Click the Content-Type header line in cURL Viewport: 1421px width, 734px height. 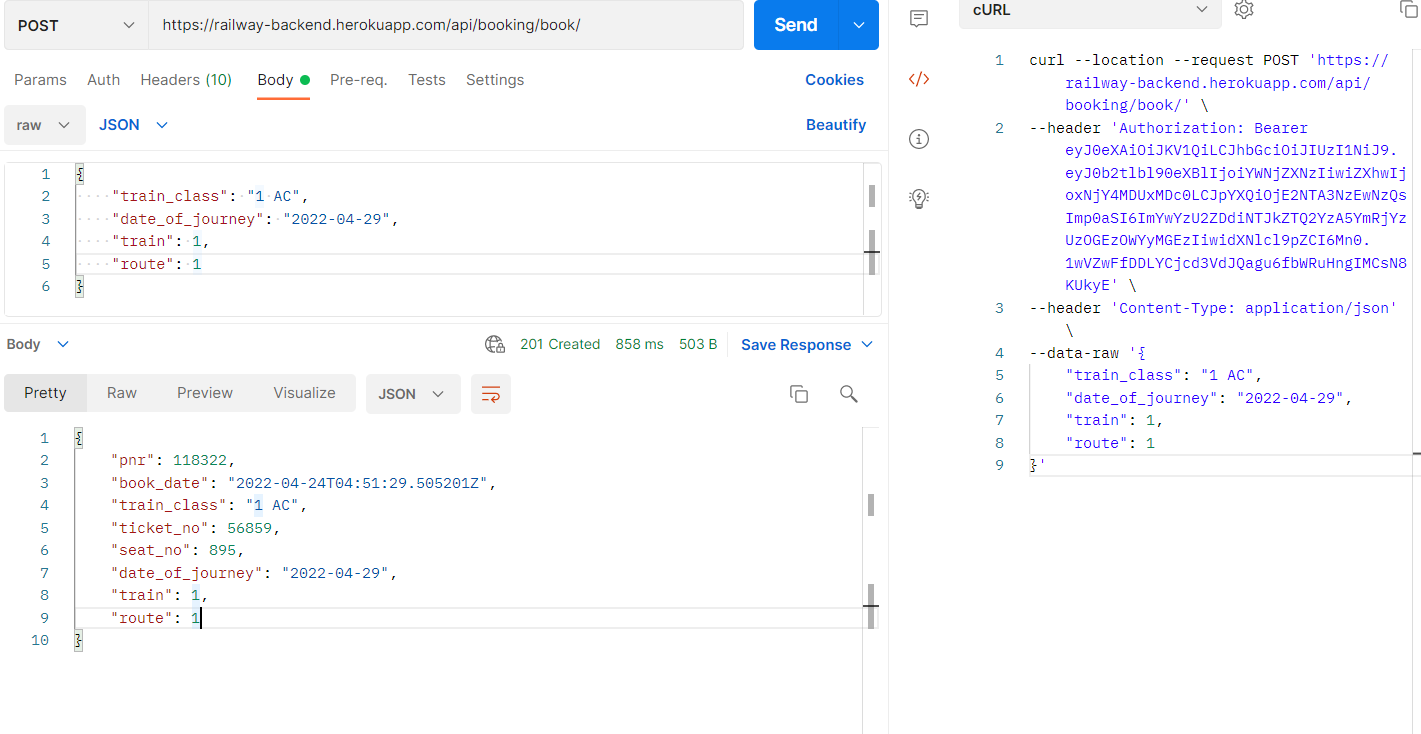[x=1213, y=308]
